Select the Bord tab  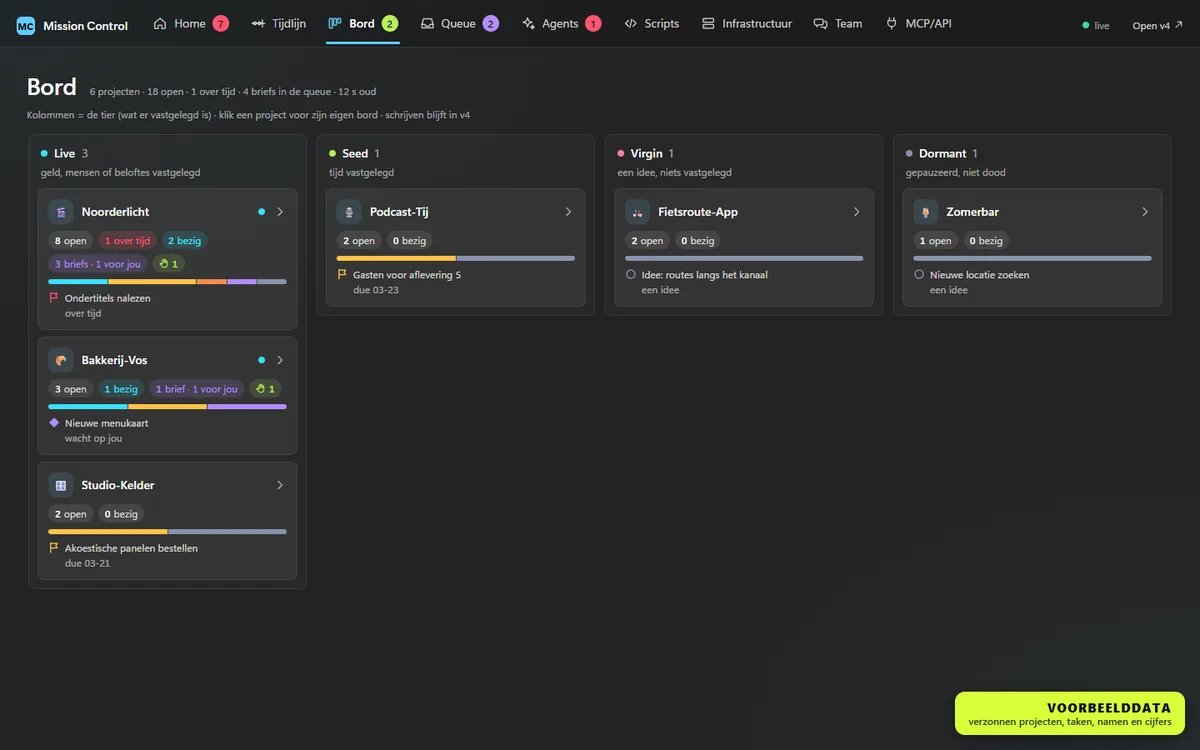[362, 24]
